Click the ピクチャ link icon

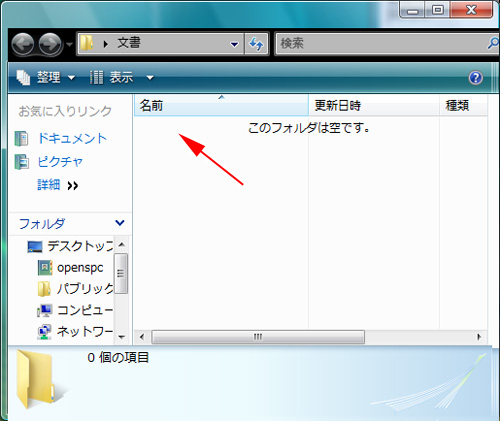pyautogui.click(x=22, y=162)
